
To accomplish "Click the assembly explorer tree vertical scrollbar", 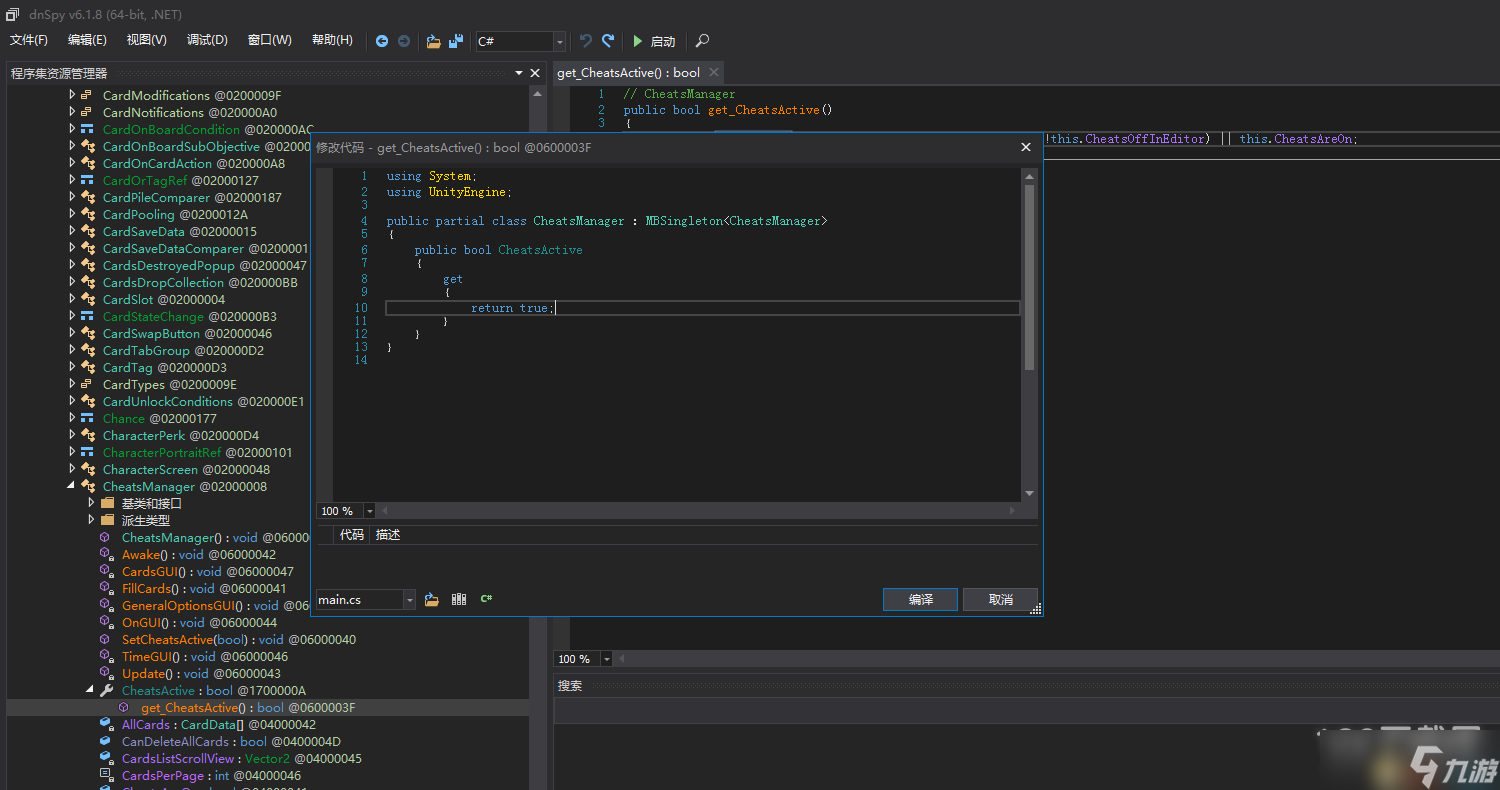I will [538, 437].
